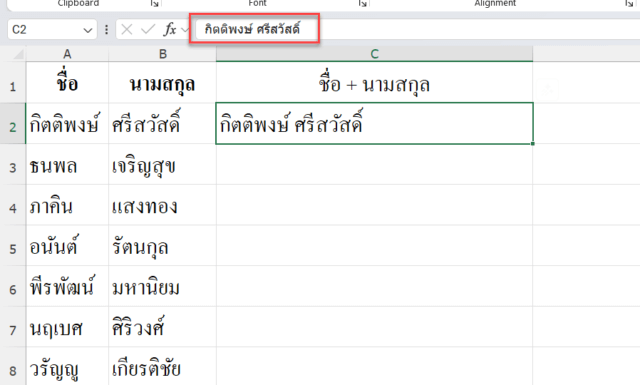Click the fill handle of cell C2

533,143
